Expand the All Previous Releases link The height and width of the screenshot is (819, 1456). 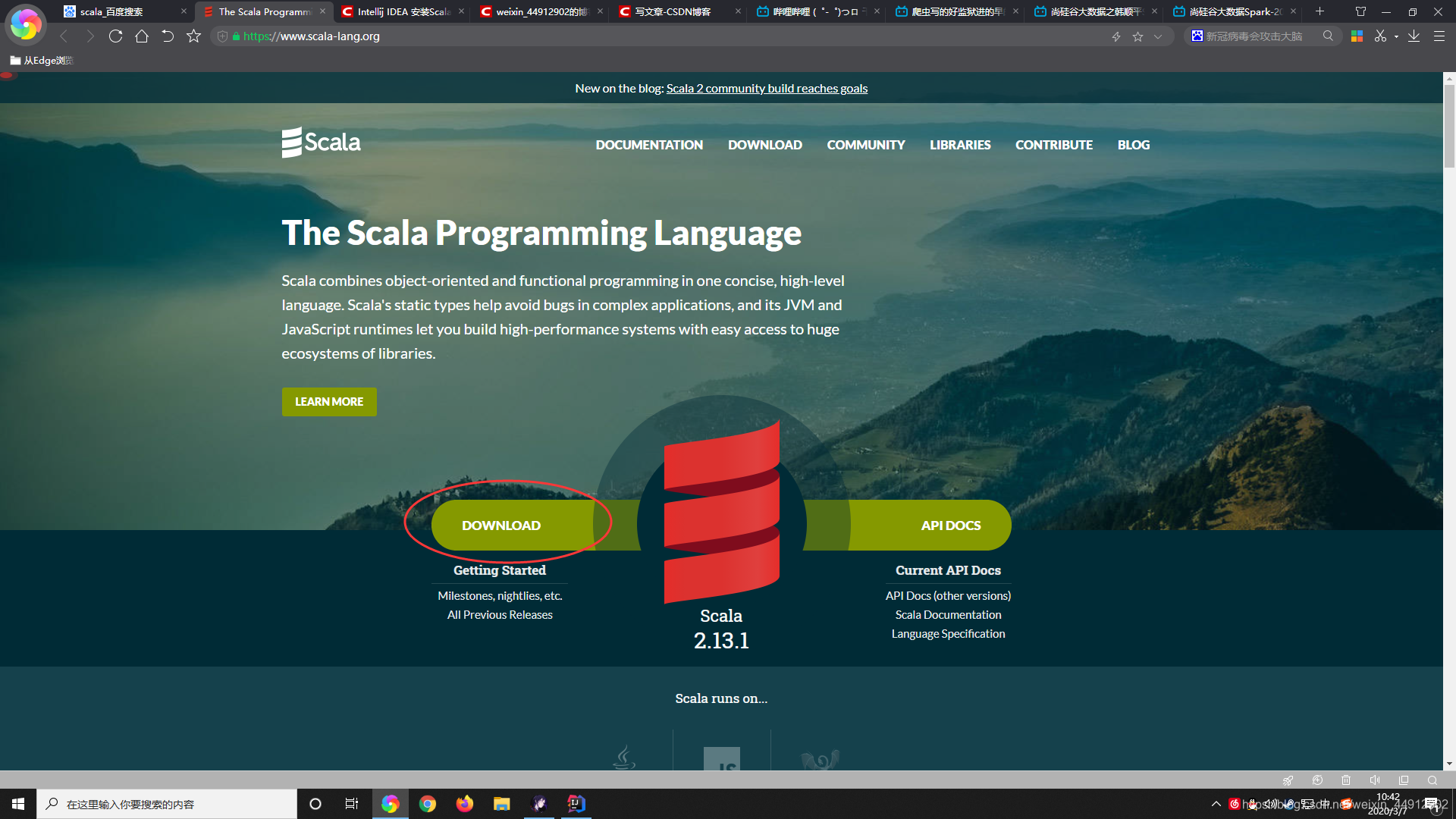click(x=500, y=614)
